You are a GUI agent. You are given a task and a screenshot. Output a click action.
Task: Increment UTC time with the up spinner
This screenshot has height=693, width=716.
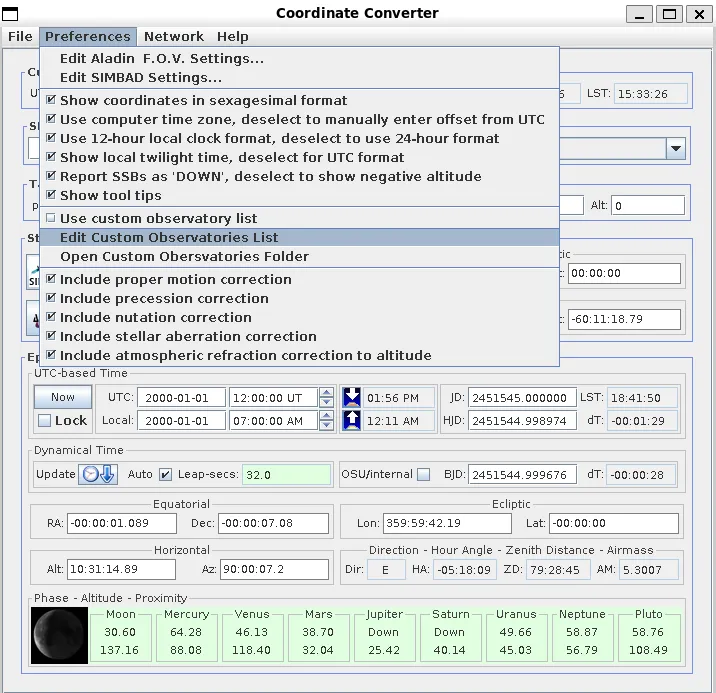pos(326,392)
